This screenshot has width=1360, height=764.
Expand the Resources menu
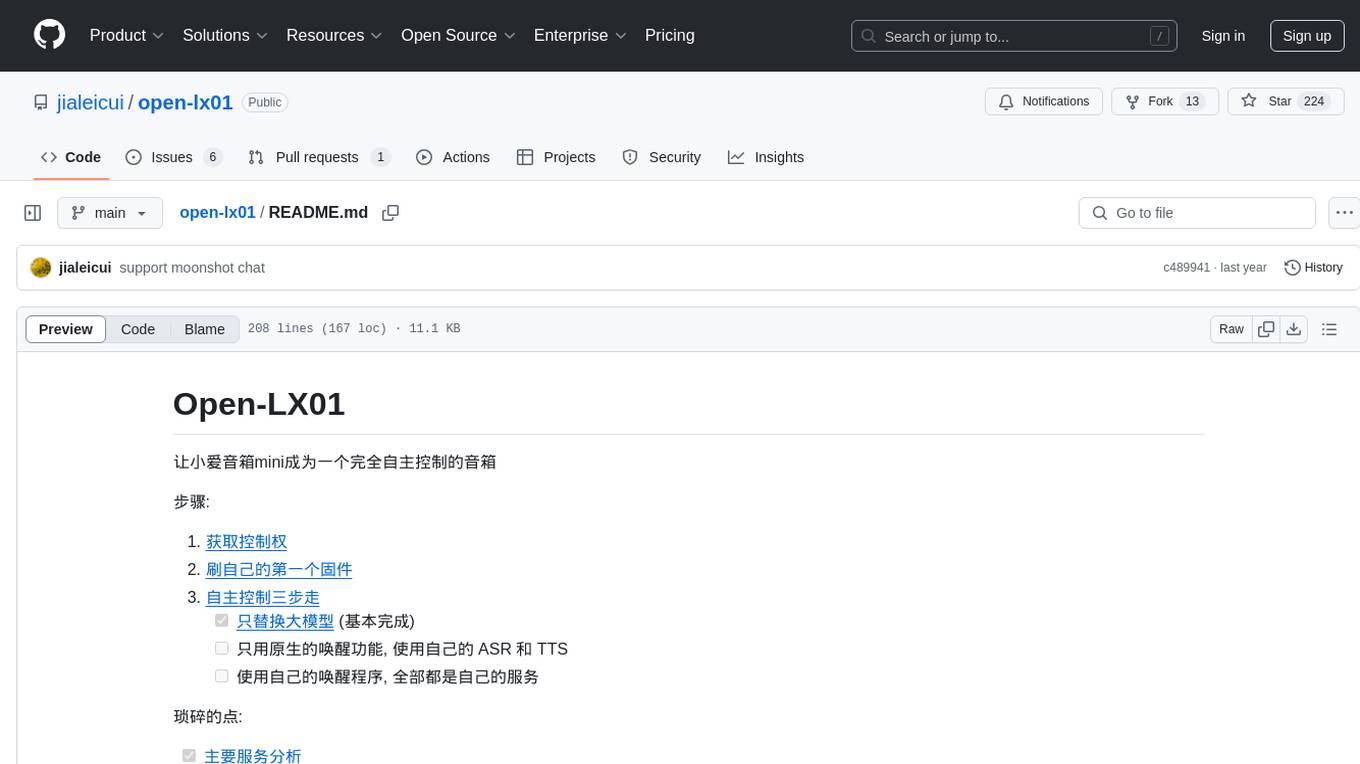coord(334,35)
